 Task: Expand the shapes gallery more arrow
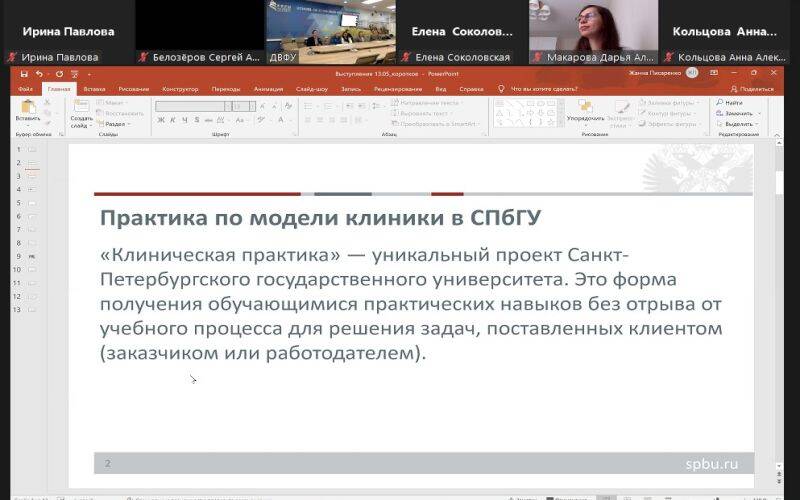click(x=562, y=123)
